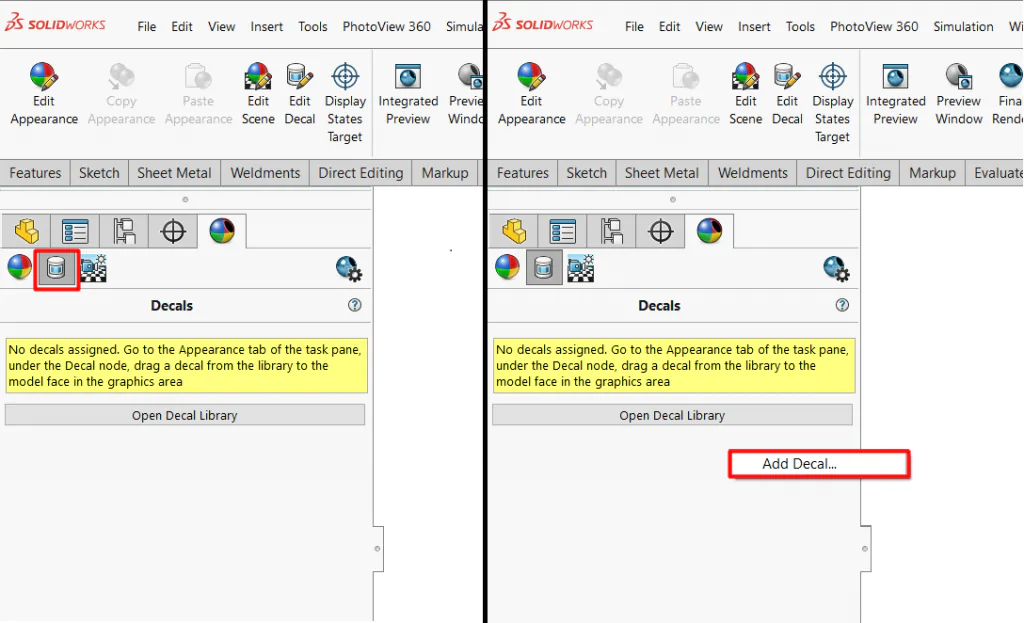Open PhotoView options gear in left screenshot
The width and height of the screenshot is (1024, 623).
(x=349, y=268)
